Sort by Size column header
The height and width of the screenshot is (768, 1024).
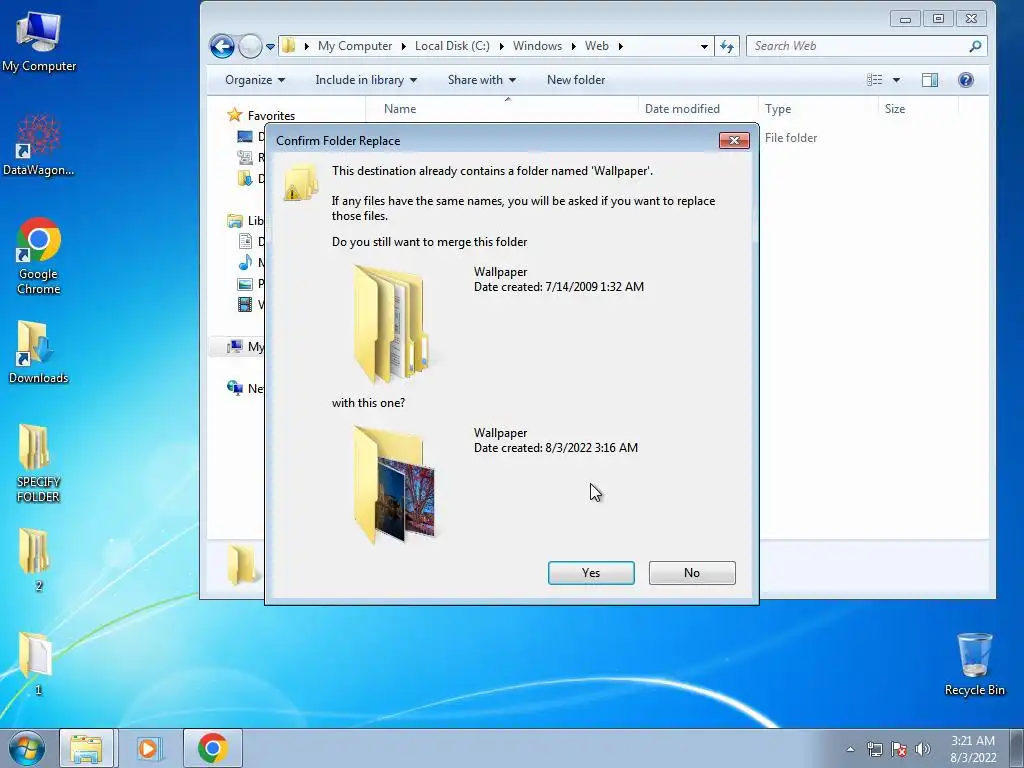[x=918, y=109]
